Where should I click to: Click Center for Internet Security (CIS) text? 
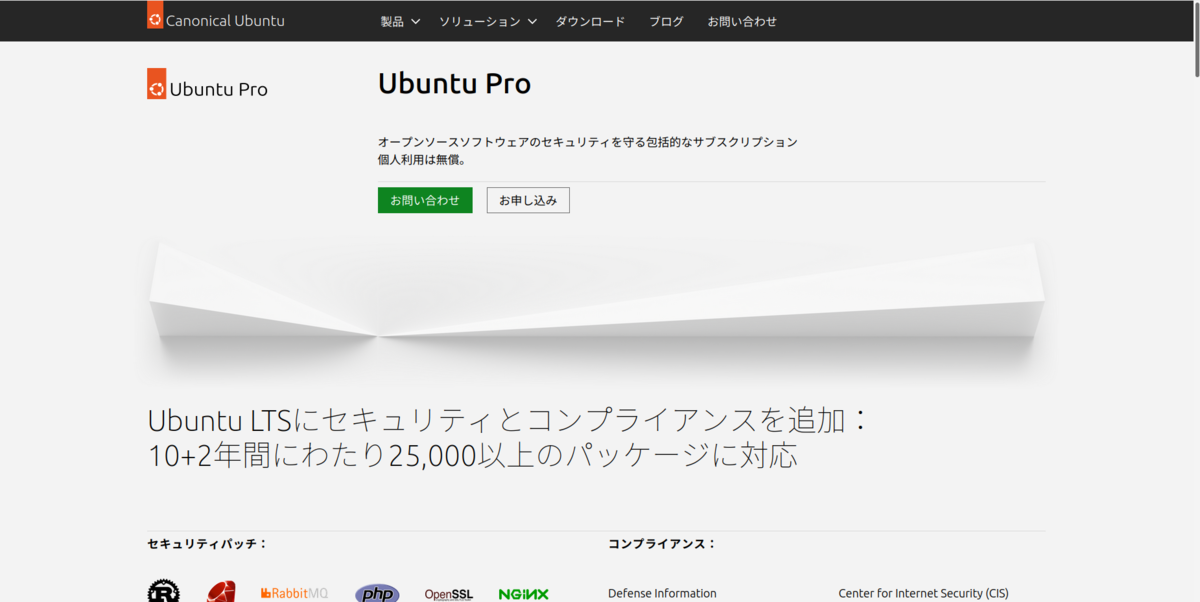tap(923, 593)
